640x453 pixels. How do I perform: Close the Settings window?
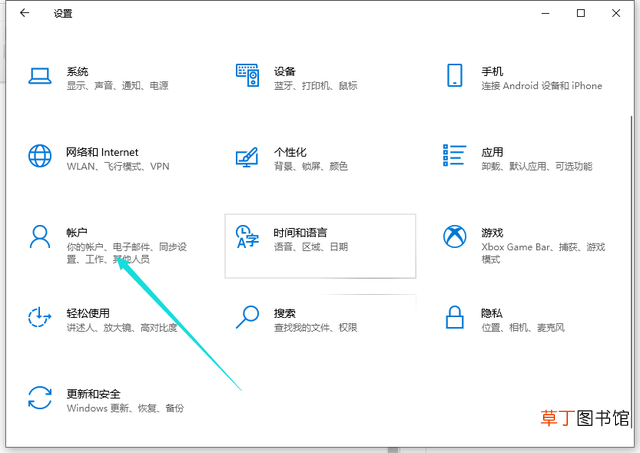point(616,13)
